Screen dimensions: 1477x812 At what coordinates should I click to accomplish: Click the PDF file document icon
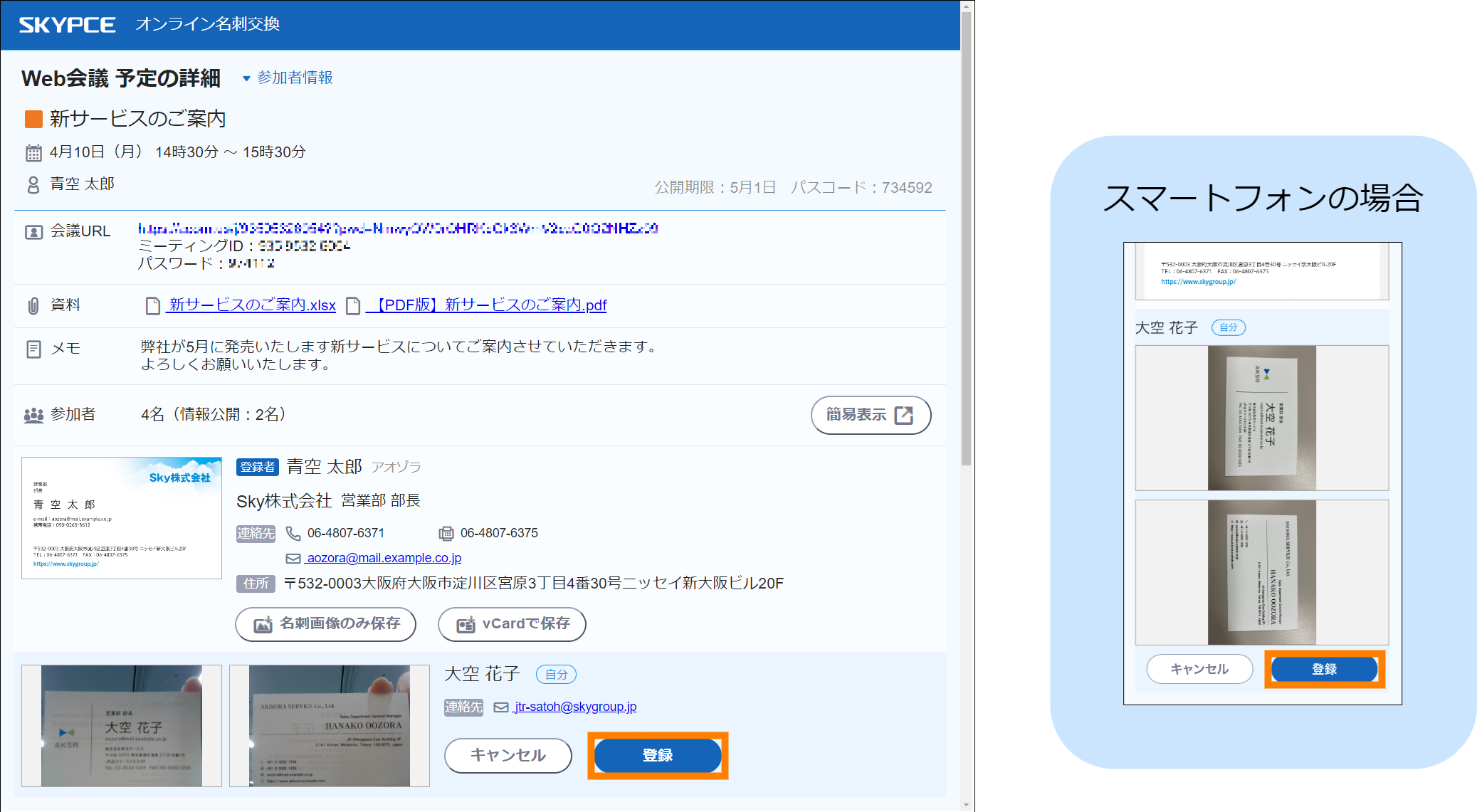352,306
